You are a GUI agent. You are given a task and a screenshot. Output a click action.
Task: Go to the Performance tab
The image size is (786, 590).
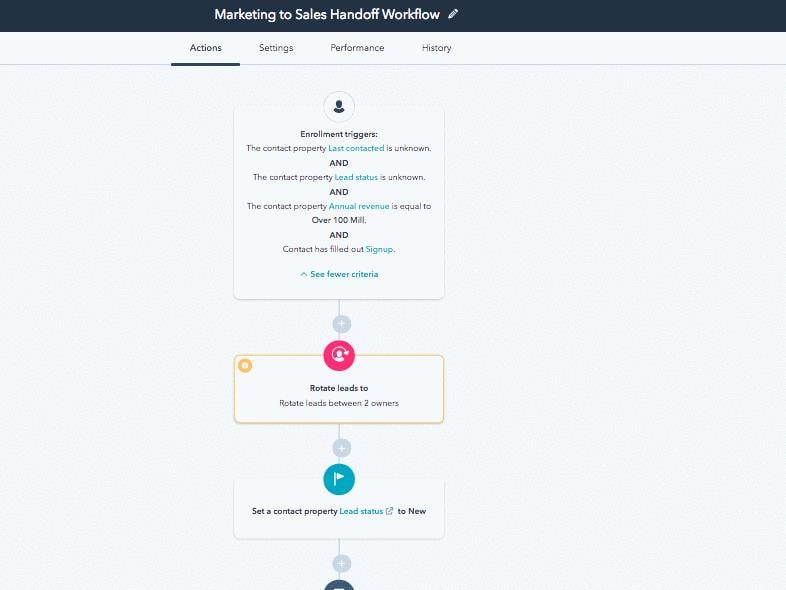[x=357, y=48]
